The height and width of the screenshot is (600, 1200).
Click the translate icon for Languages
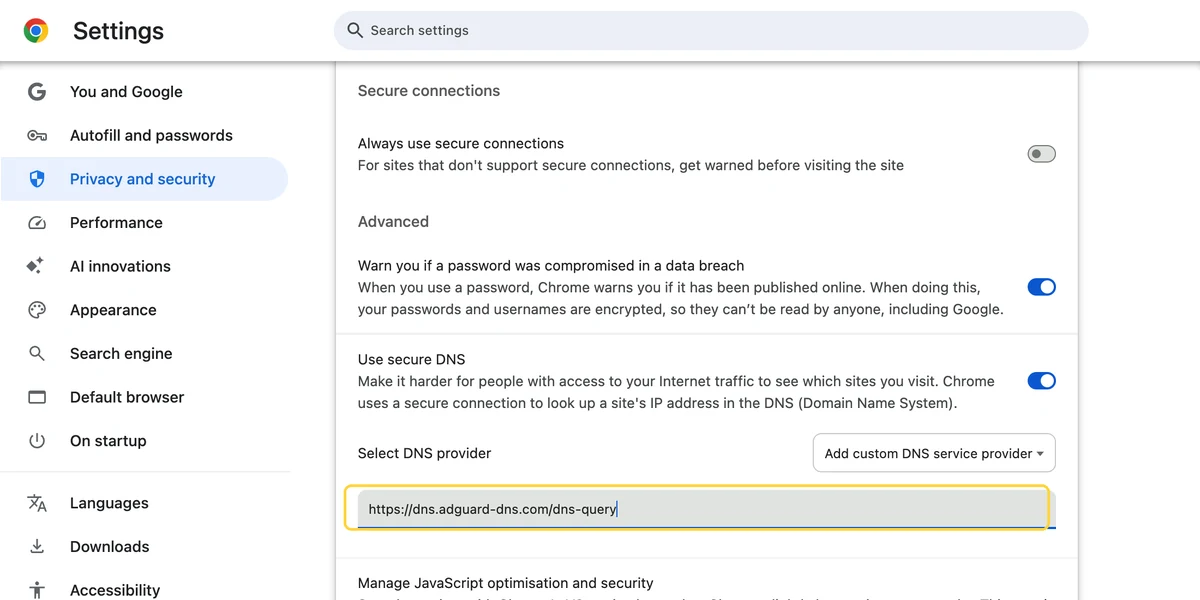[37, 503]
